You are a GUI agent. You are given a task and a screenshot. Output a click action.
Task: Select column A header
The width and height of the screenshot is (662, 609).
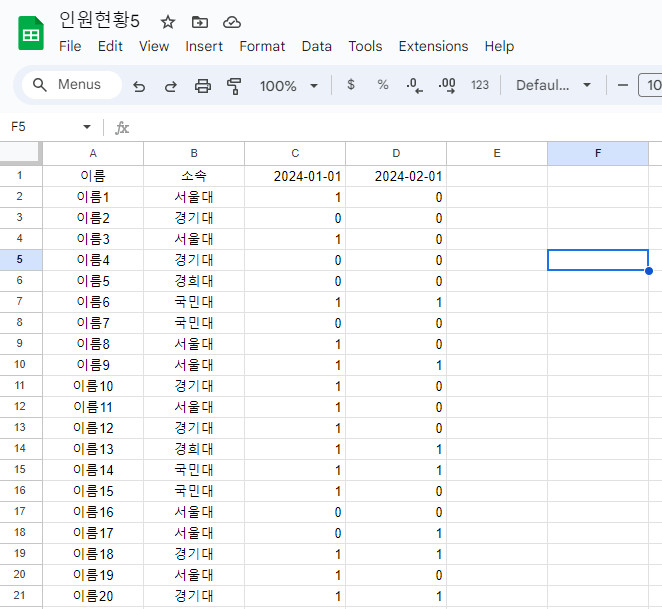[93, 153]
